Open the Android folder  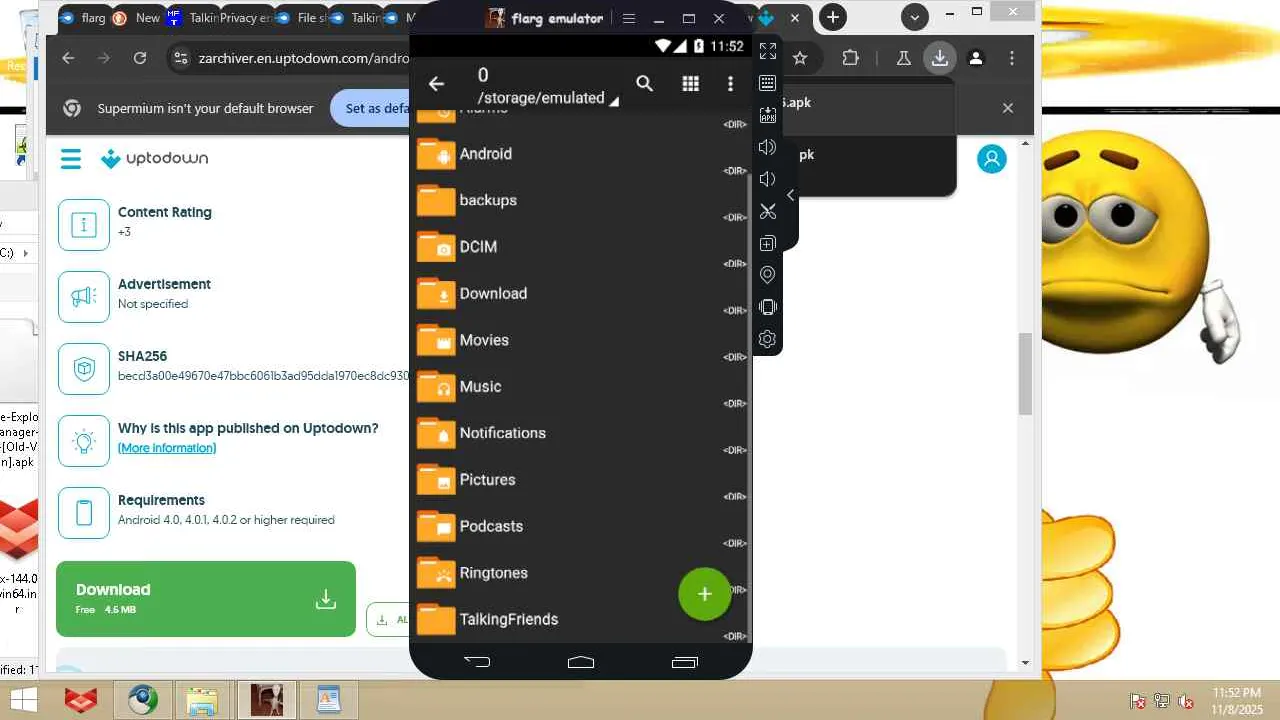582,154
